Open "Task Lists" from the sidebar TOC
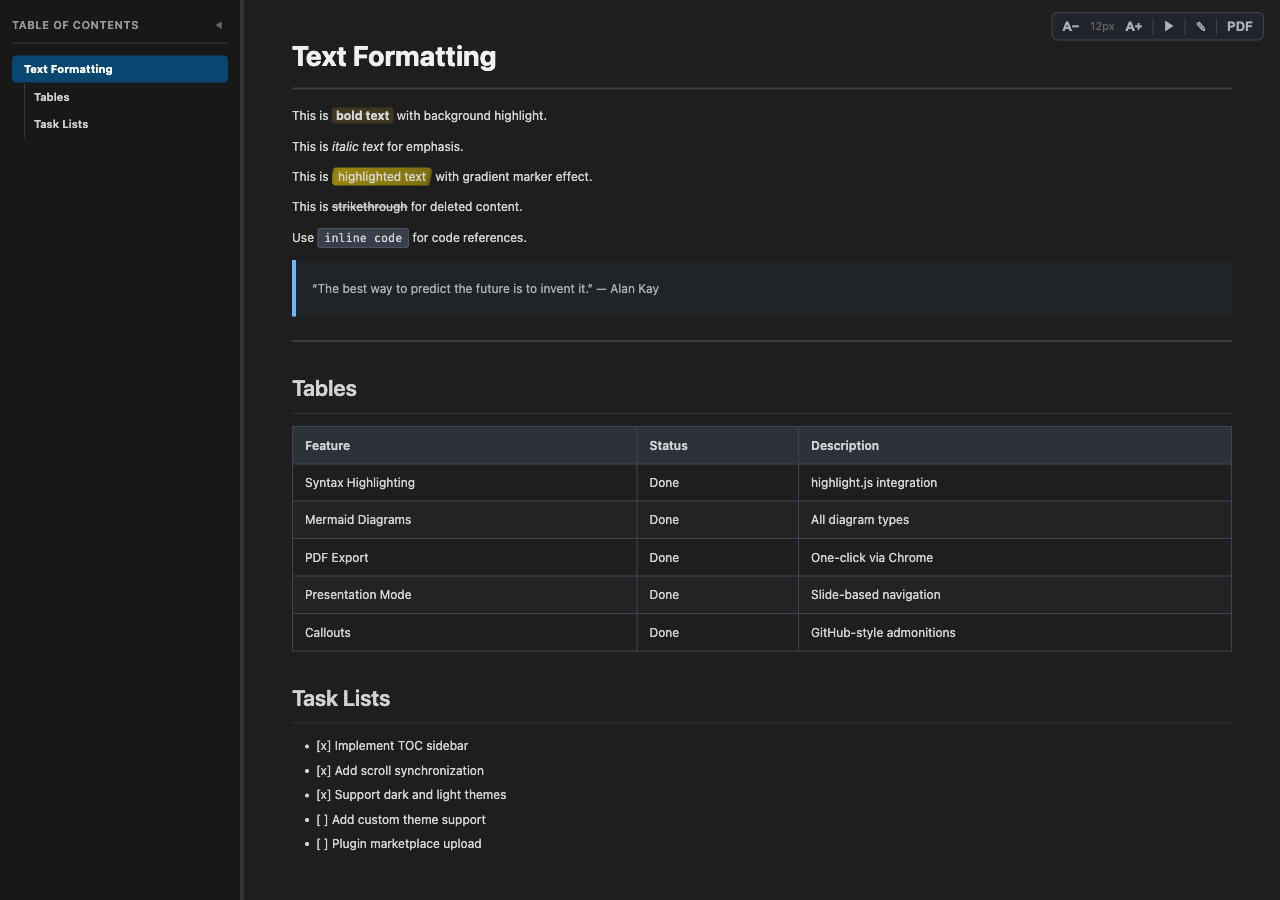1280x900 pixels. (61, 123)
